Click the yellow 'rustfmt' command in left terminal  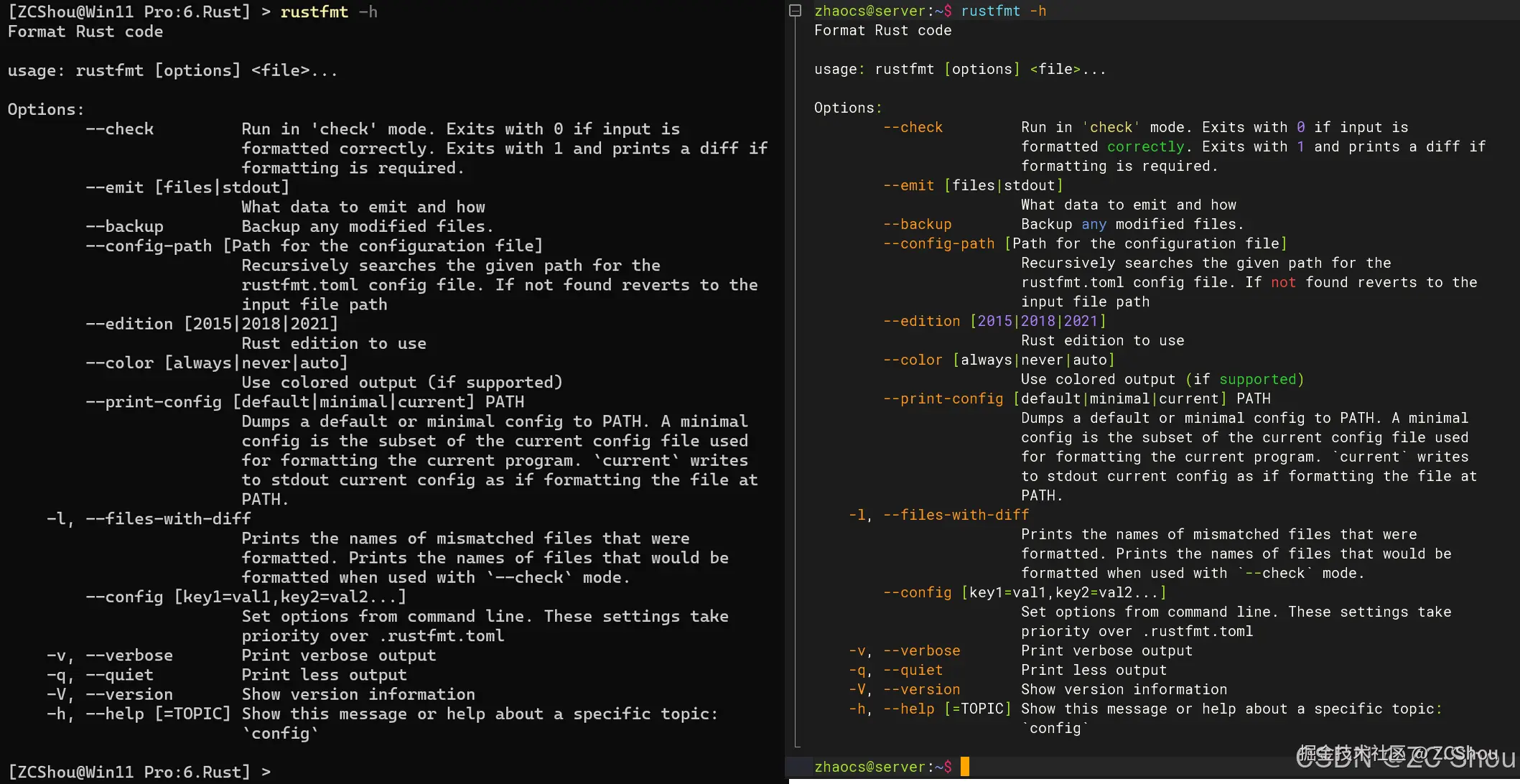click(314, 12)
